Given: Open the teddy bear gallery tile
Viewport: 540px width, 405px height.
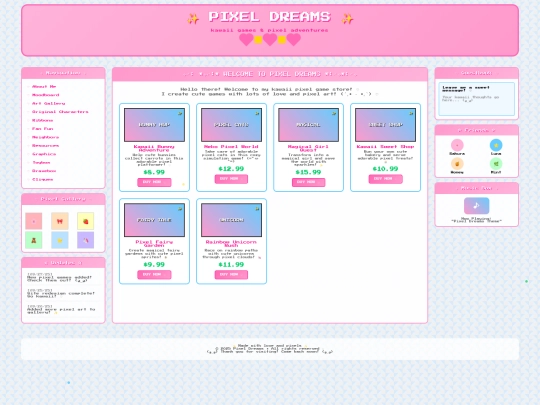Looking at the screenshot, I should click(34, 240).
